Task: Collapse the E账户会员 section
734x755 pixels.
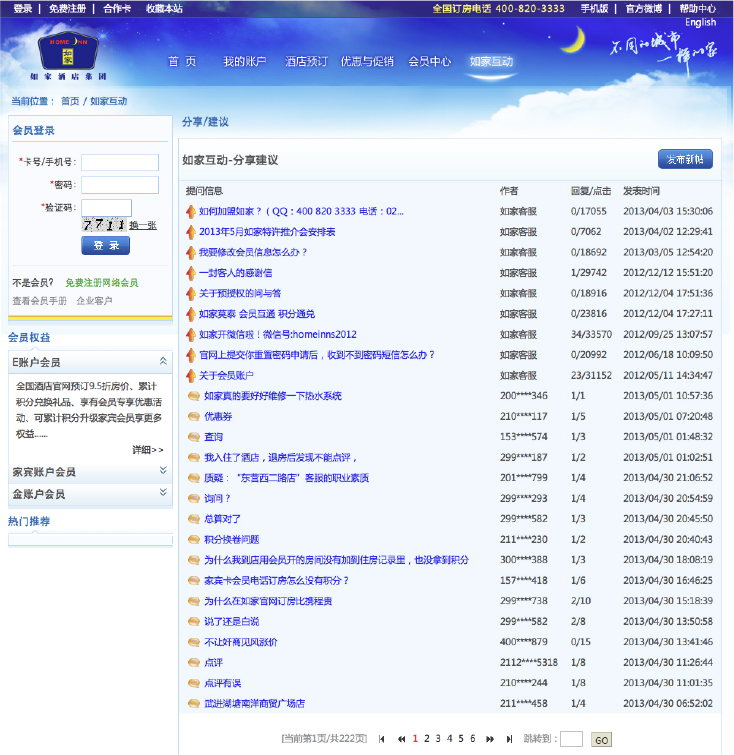Action: point(163,361)
